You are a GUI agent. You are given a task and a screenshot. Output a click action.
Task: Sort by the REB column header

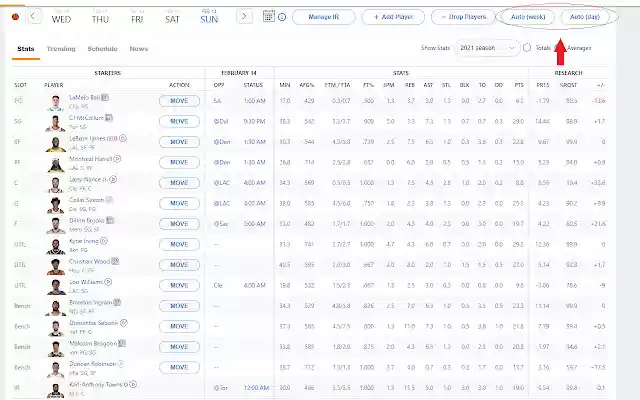(410, 85)
